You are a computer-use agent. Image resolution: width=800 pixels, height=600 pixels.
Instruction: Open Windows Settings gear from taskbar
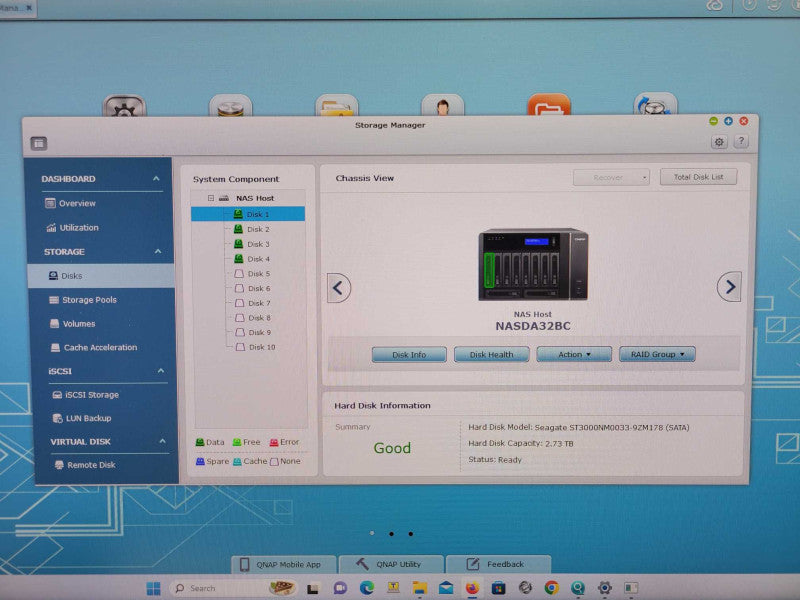(x=605, y=588)
